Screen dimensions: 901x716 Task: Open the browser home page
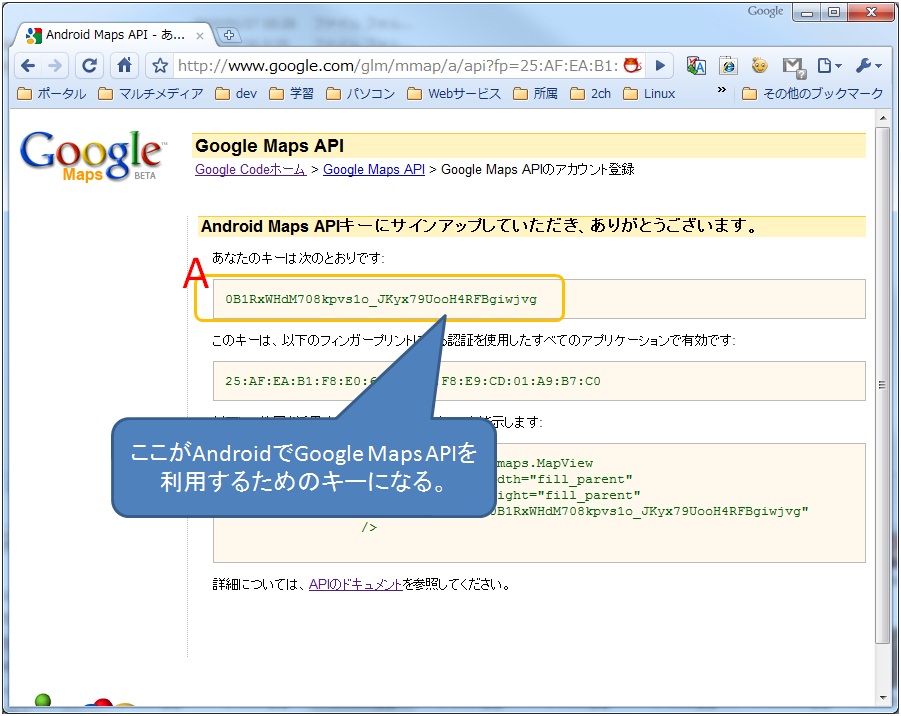124,66
